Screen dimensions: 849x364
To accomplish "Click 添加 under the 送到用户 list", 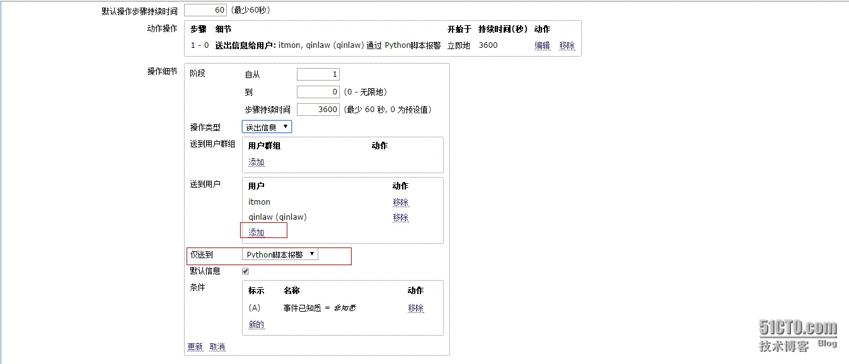I will (x=256, y=232).
